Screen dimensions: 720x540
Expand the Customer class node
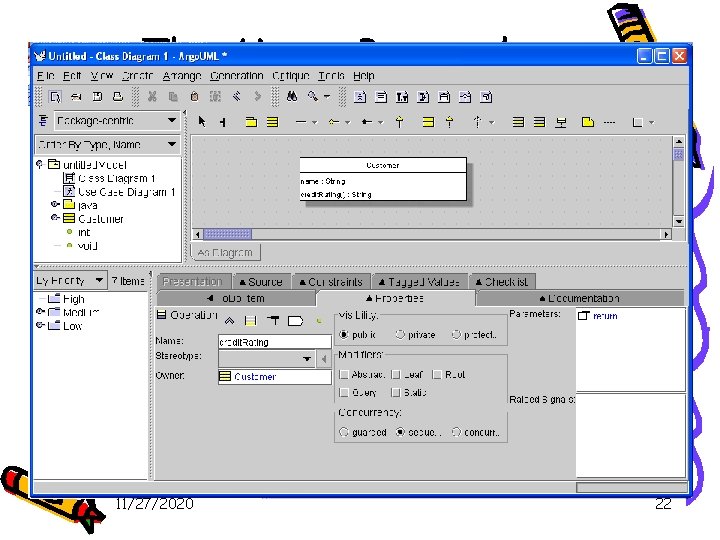[x=55, y=218]
